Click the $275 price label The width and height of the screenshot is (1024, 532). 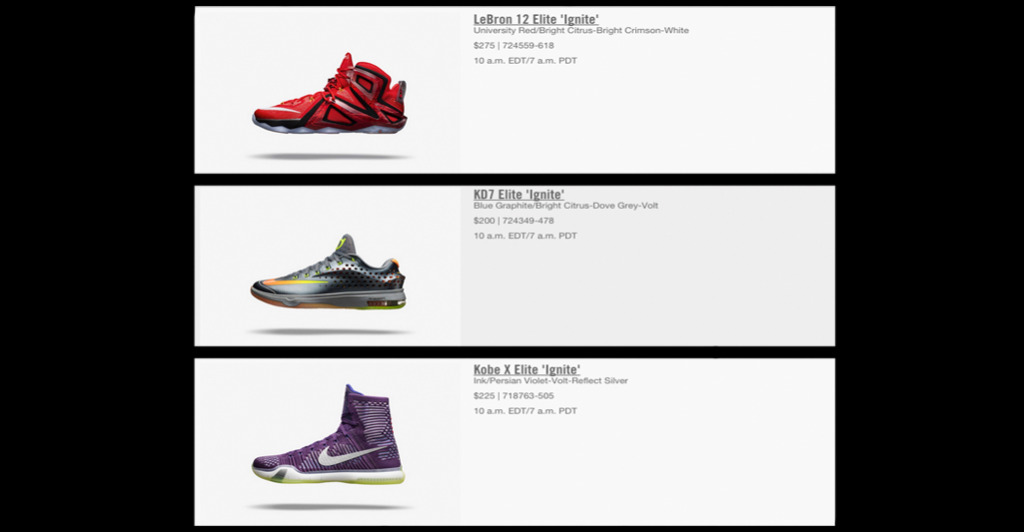[484, 46]
